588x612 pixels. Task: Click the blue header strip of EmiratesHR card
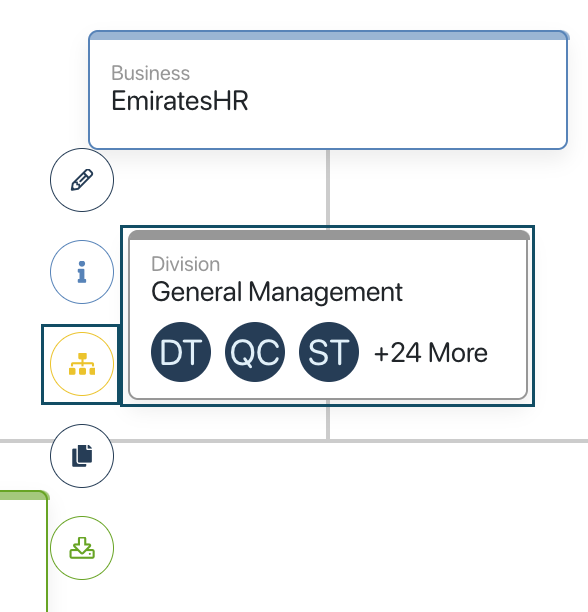328,35
